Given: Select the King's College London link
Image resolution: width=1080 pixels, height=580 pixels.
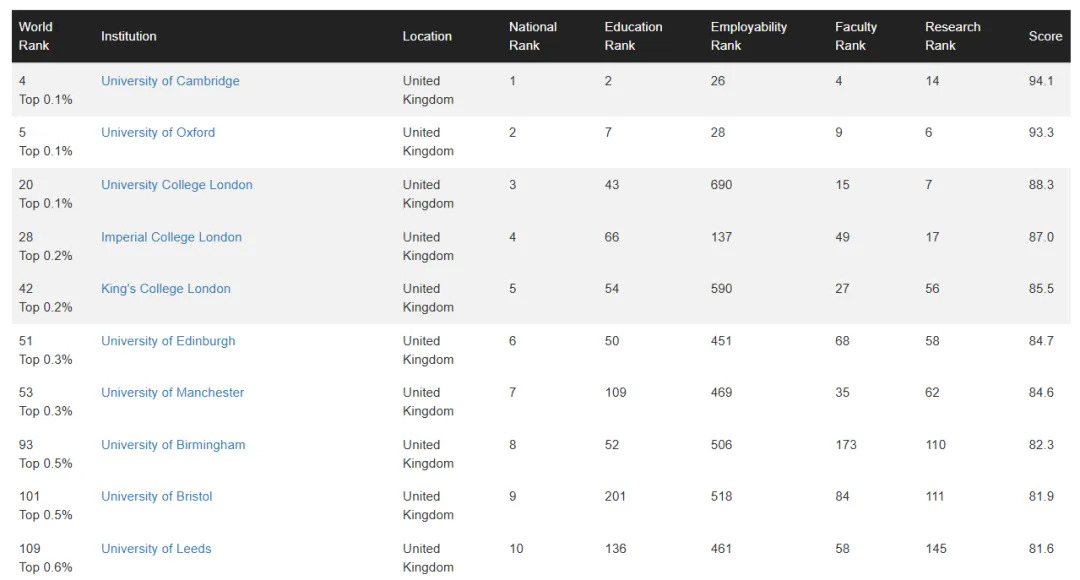Looking at the screenshot, I should click(166, 289).
